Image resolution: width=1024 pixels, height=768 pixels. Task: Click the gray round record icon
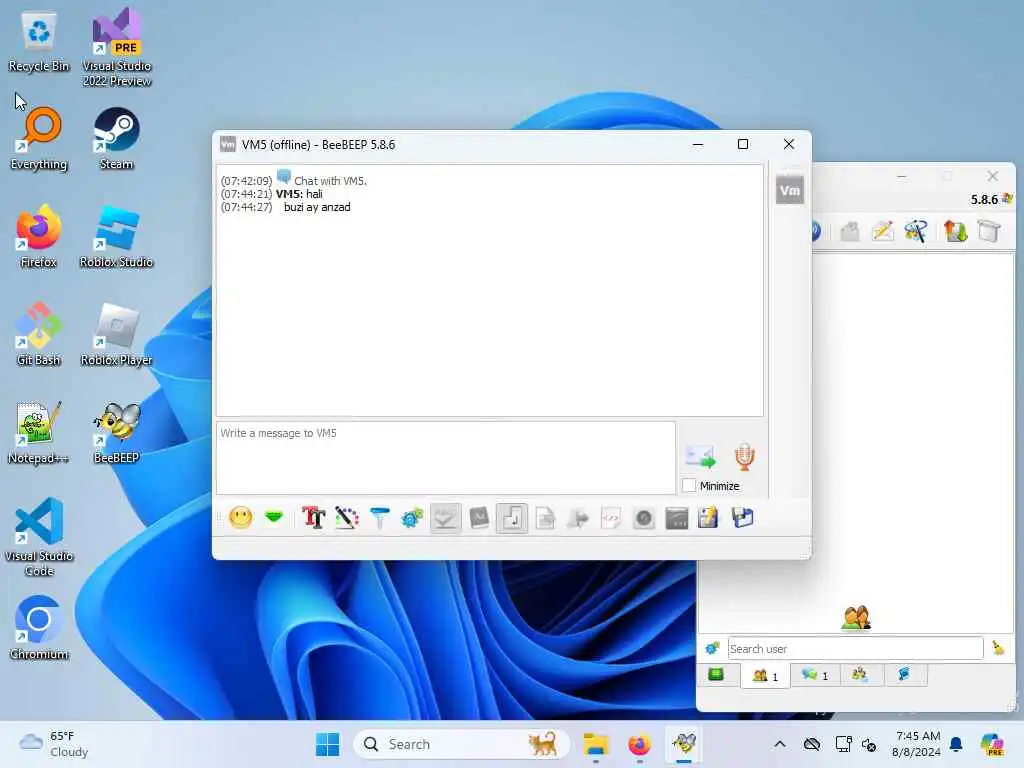click(x=644, y=519)
